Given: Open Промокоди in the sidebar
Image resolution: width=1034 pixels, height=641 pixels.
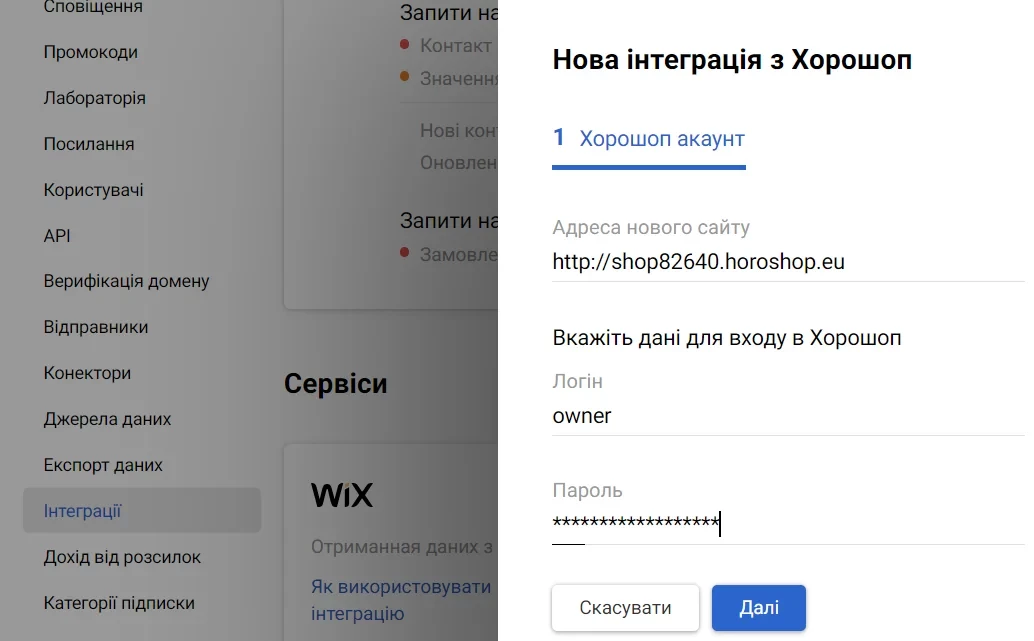Looking at the screenshot, I should (90, 52).
